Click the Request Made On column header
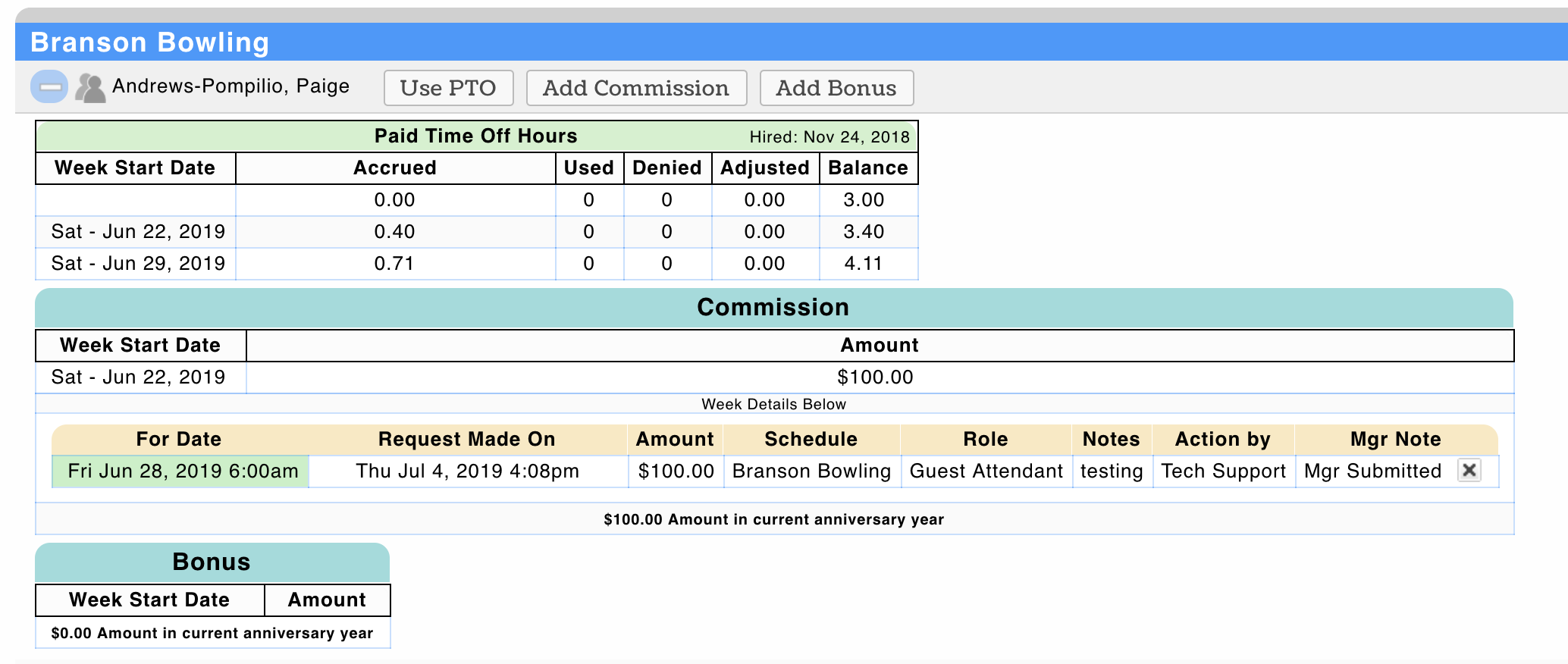The image size is (1568, 664). click(x=466, y=440)
